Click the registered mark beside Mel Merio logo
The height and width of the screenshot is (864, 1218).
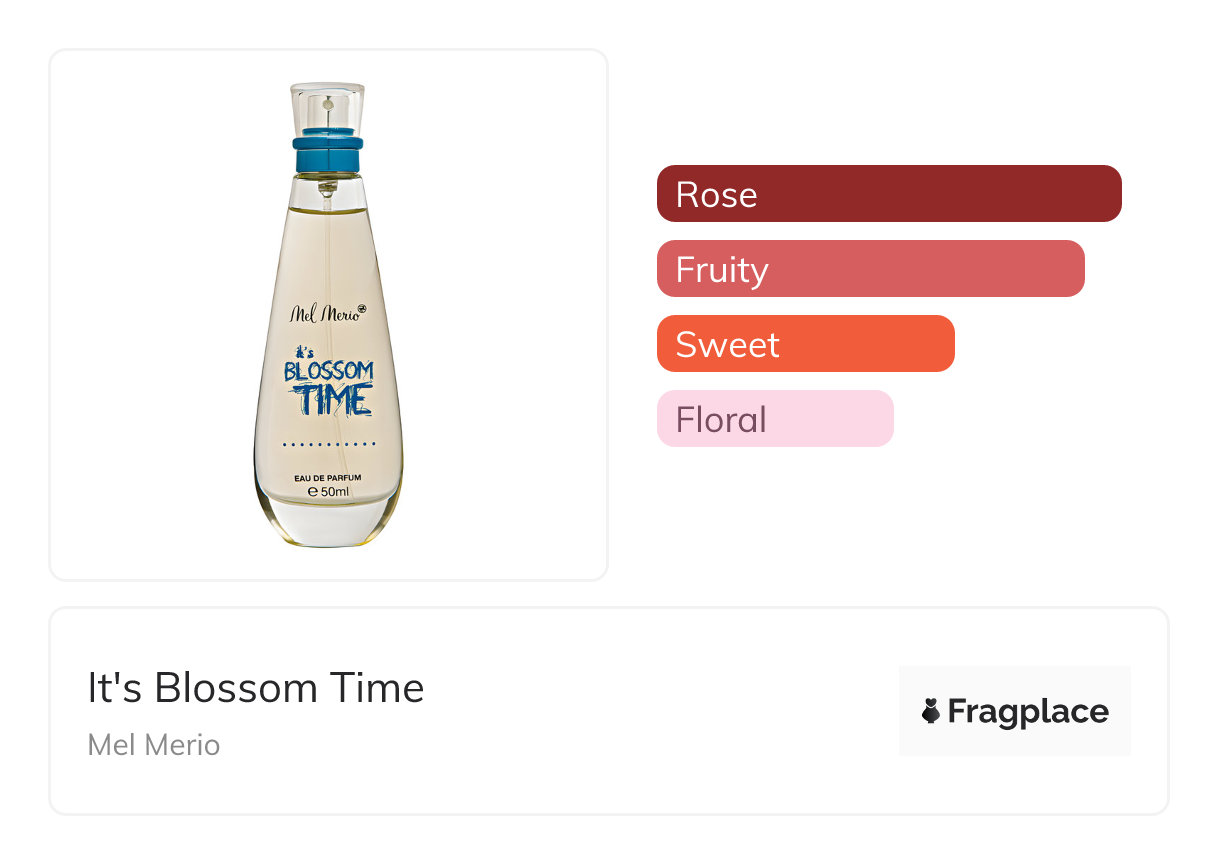point(361,309)
